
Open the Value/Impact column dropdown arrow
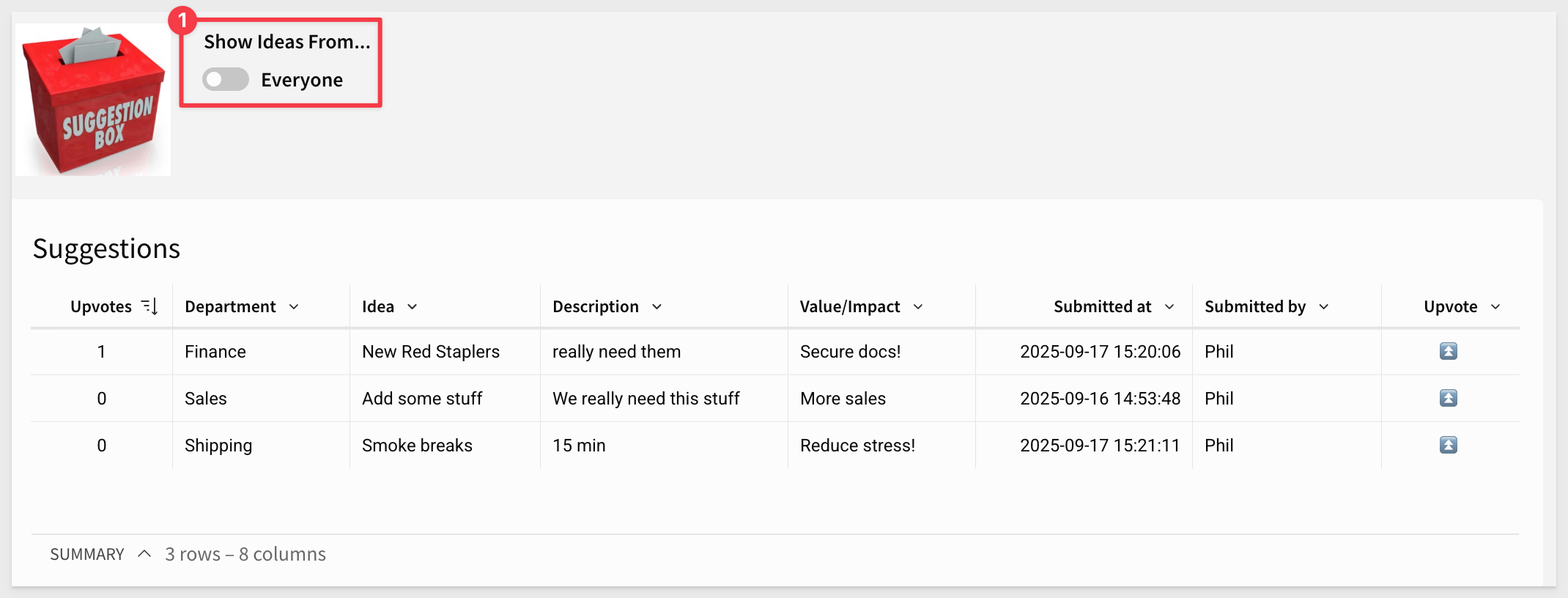tap(918, 306)
